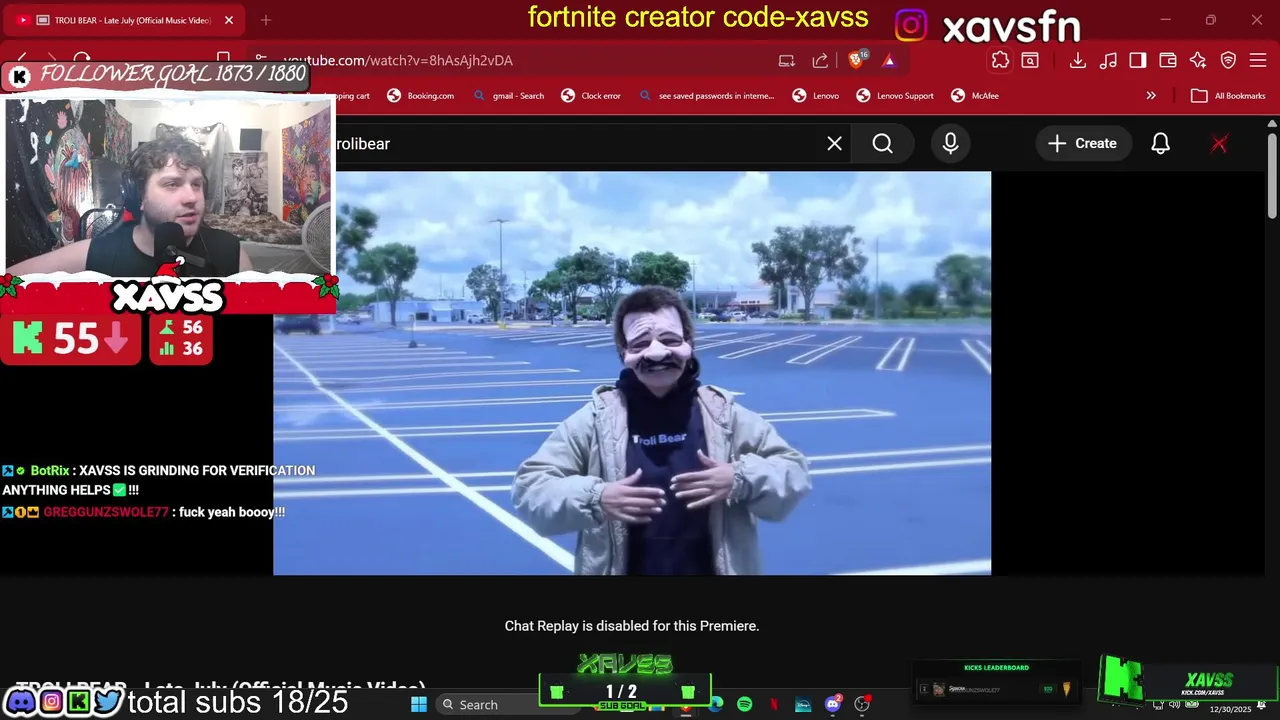
Task: Start YouTube voice search with microphone
Action: click(x=950, y=143)
